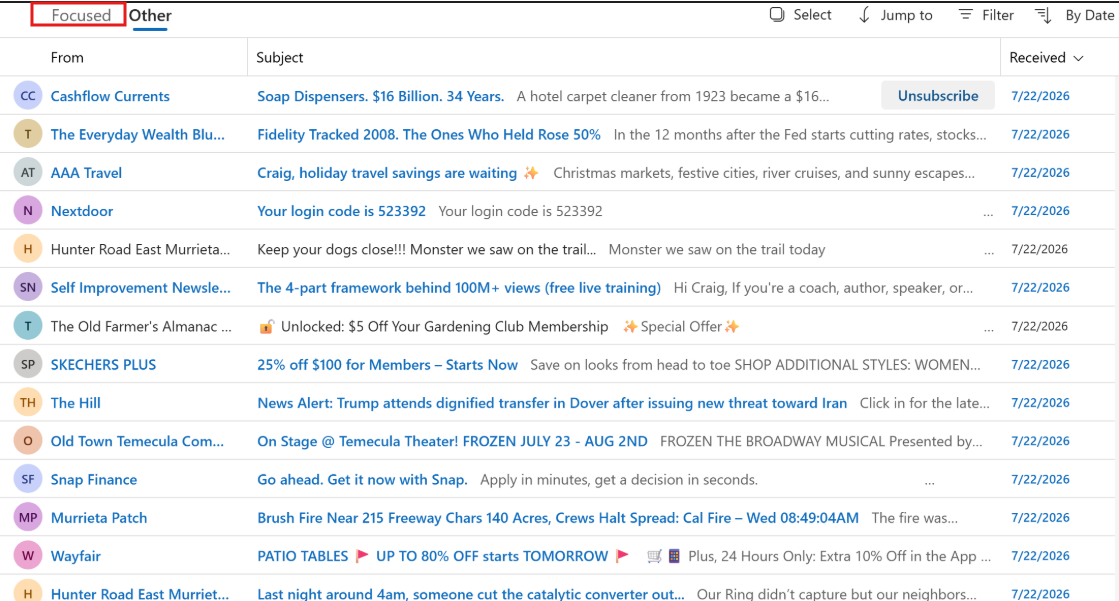1119x601 pixels.
Task: Click the Wayfair W avatar
Action: tap(28, 556)
